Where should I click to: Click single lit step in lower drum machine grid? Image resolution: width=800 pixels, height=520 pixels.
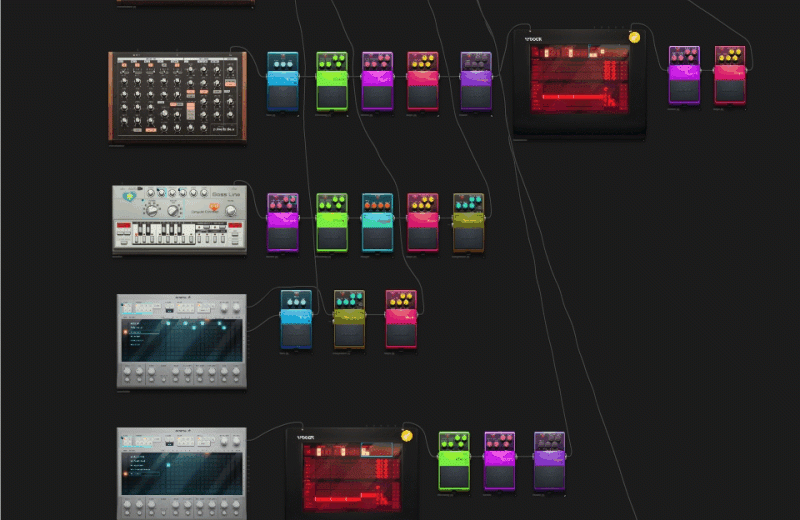click(168, 465)
